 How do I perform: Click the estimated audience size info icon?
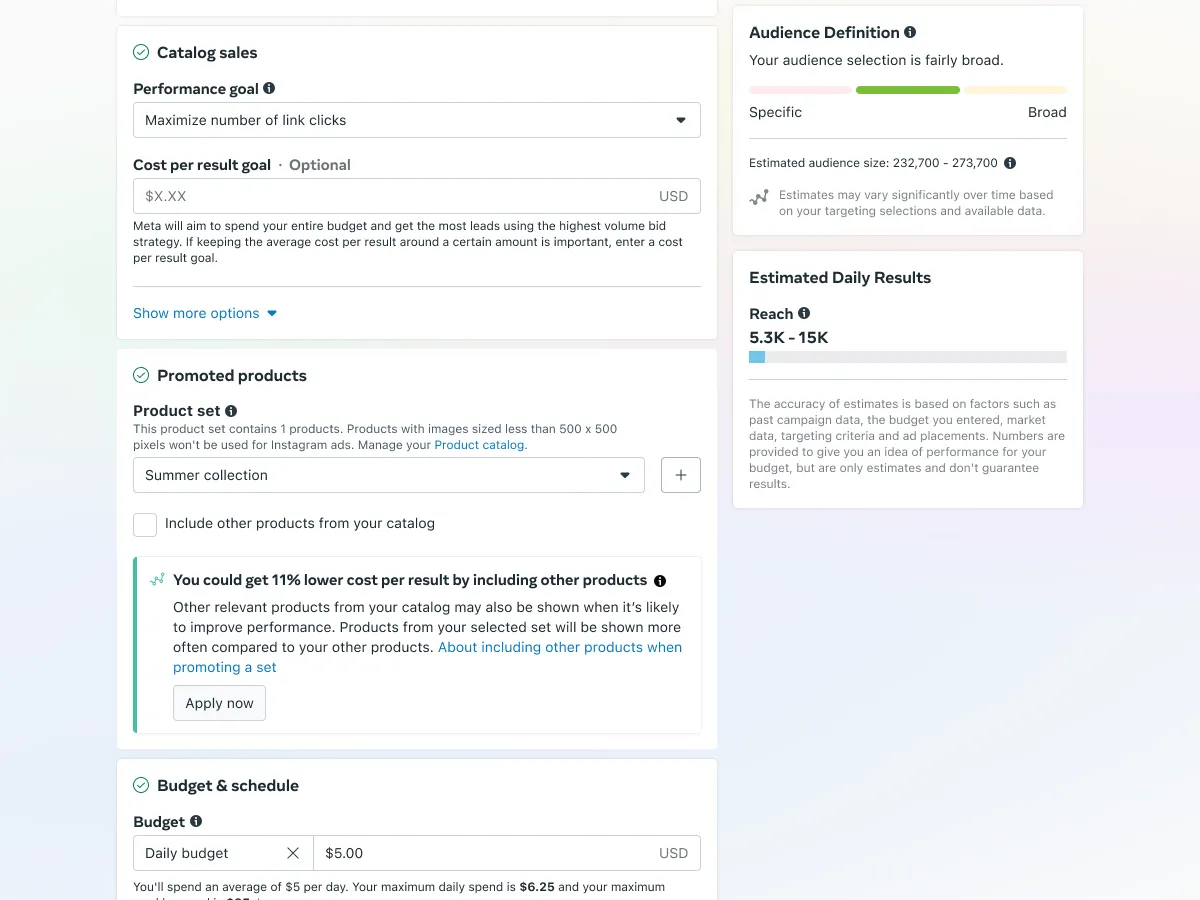tap(1010, 163)
